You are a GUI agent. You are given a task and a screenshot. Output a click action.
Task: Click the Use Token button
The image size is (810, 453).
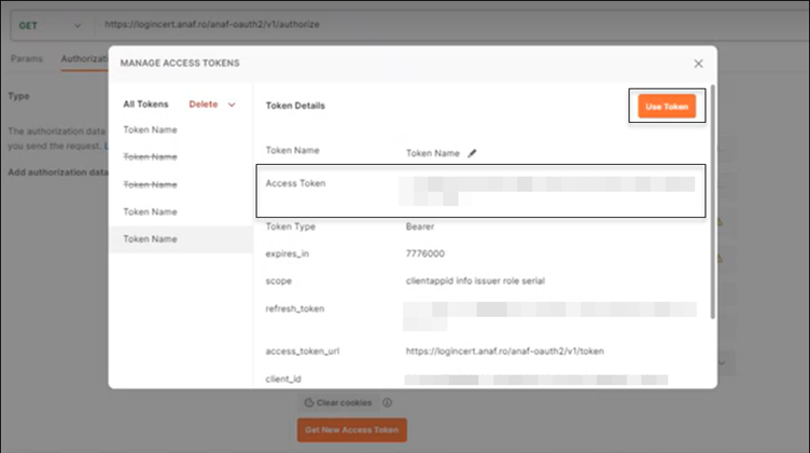point(667,107)
